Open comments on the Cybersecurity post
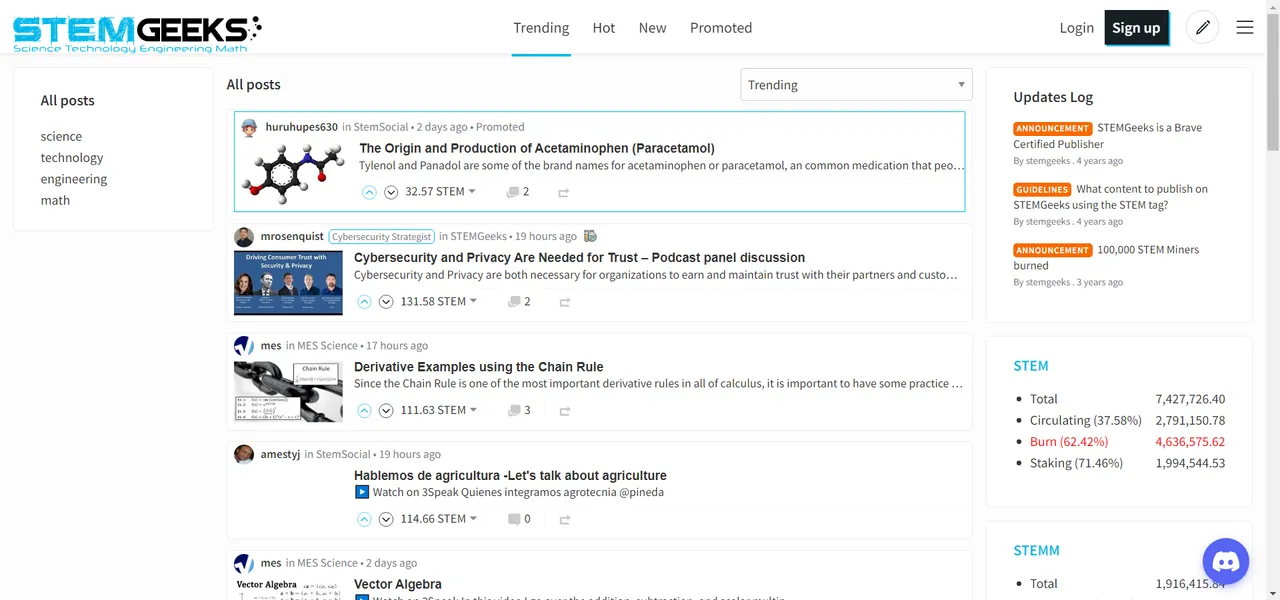 pyautogui.click(x=519, y=301)
